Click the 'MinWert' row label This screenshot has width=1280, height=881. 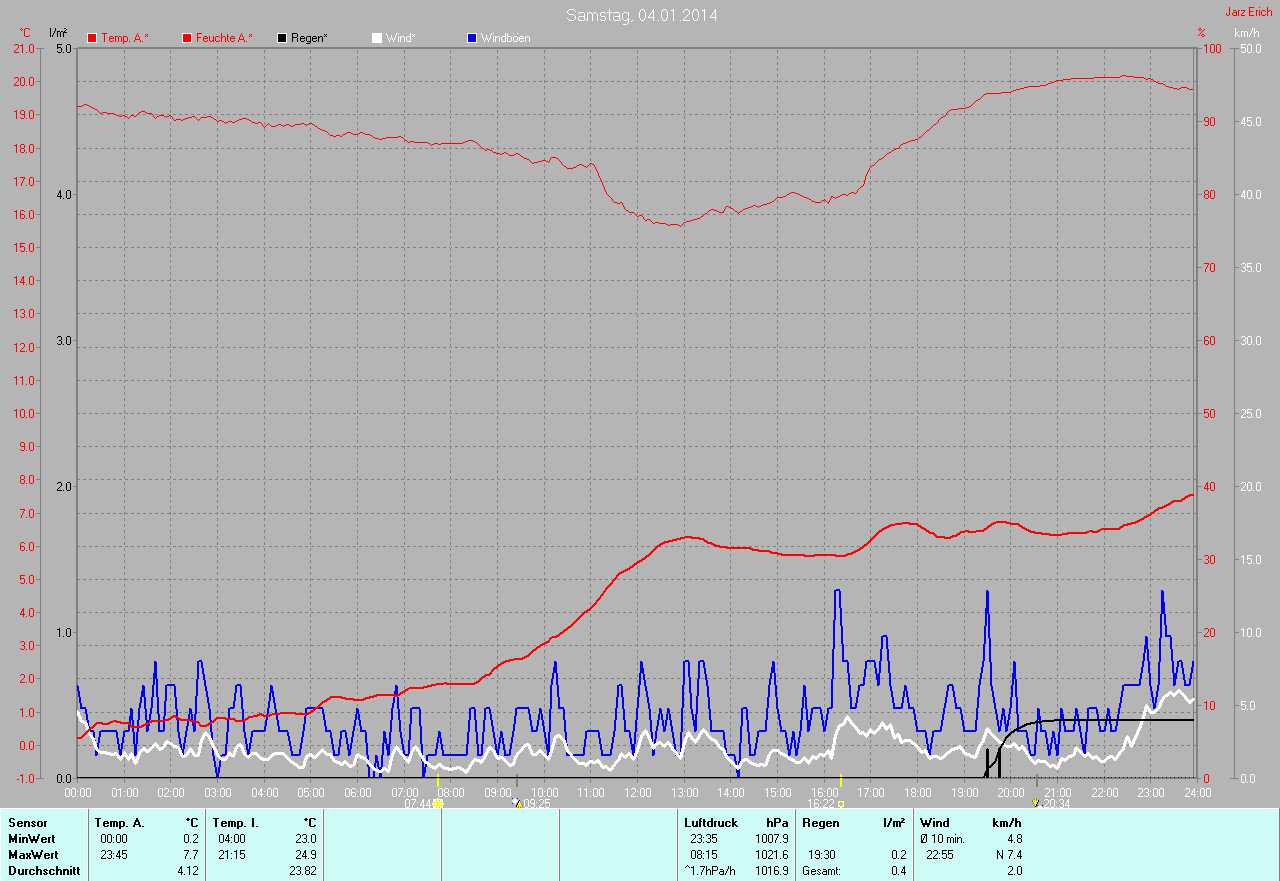coord(32,838)
